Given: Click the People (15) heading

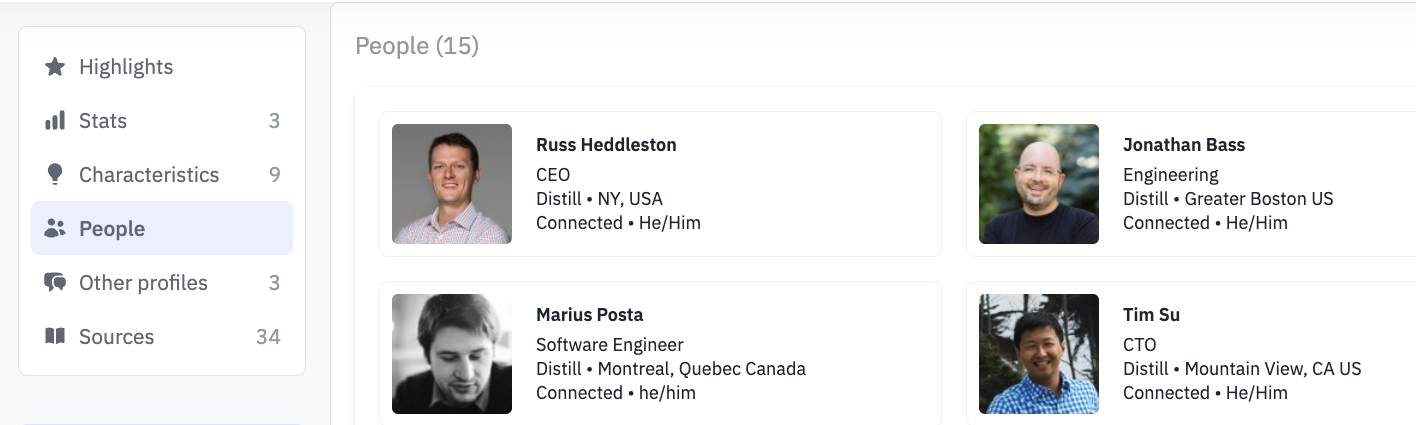Looking at the screenshot, I should pos(417,46).
